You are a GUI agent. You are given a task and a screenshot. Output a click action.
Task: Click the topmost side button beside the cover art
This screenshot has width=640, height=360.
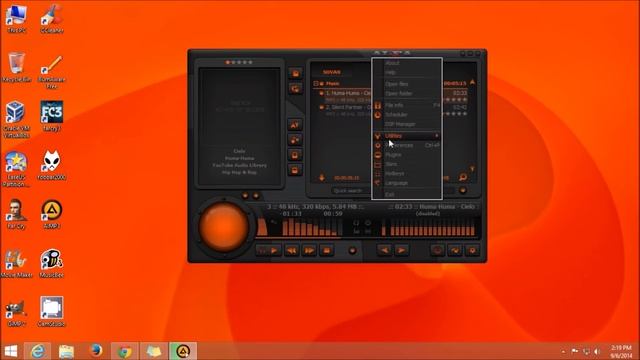click(x=296, y=73)
